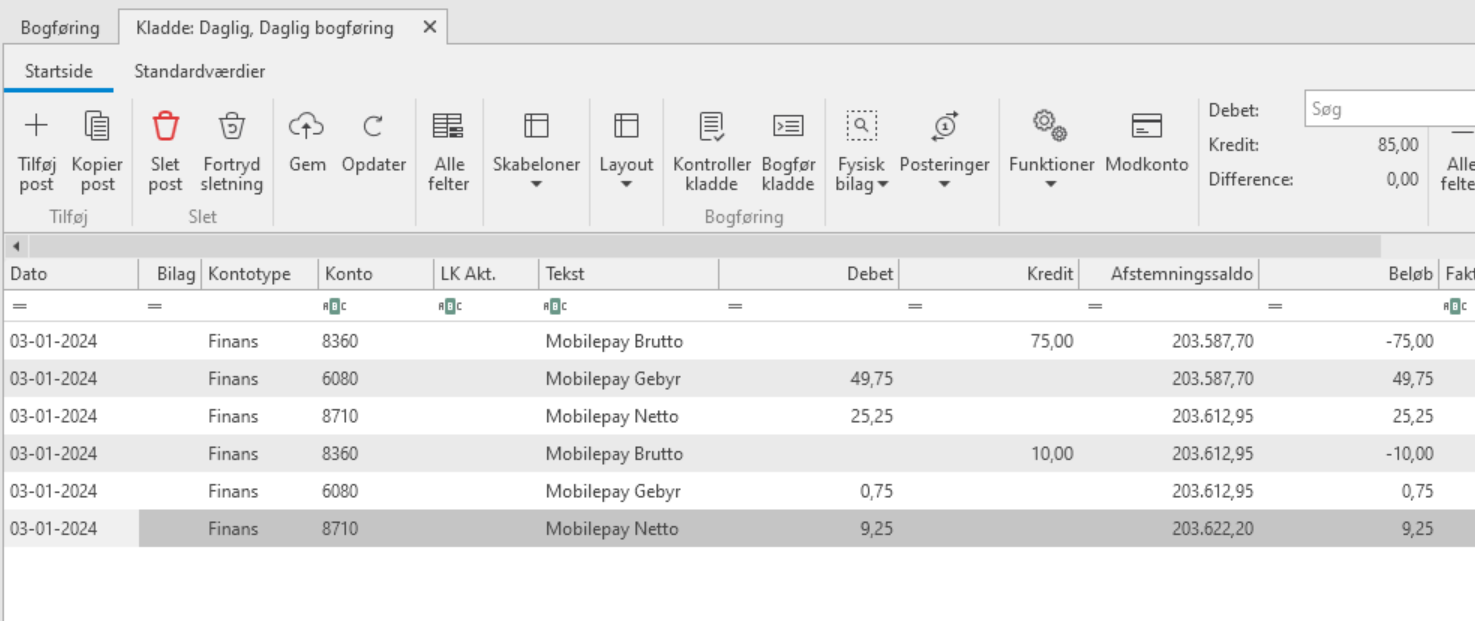This screenshot has width=1475, height=621.
Task: Sort by the Tekst column header
Action: point(628,273)
